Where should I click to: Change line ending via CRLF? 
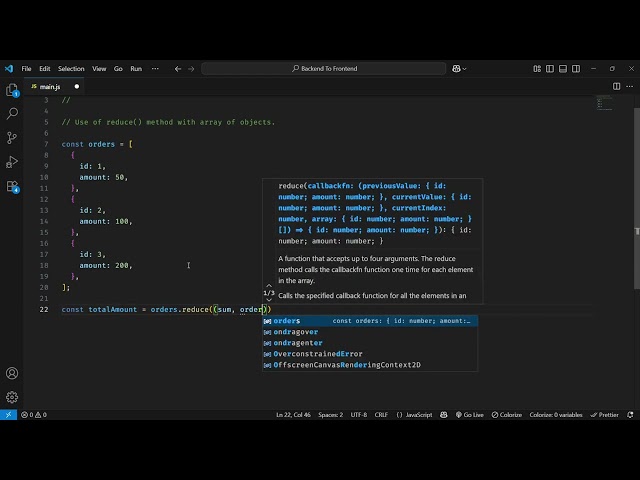pos(381,415)
